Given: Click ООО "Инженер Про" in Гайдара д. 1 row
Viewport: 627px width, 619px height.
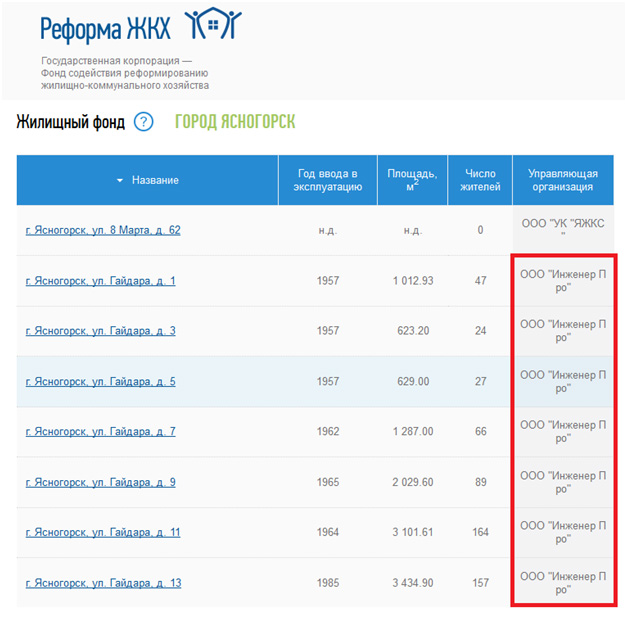Looking at the screenshot, I should [x=563, y=281].
